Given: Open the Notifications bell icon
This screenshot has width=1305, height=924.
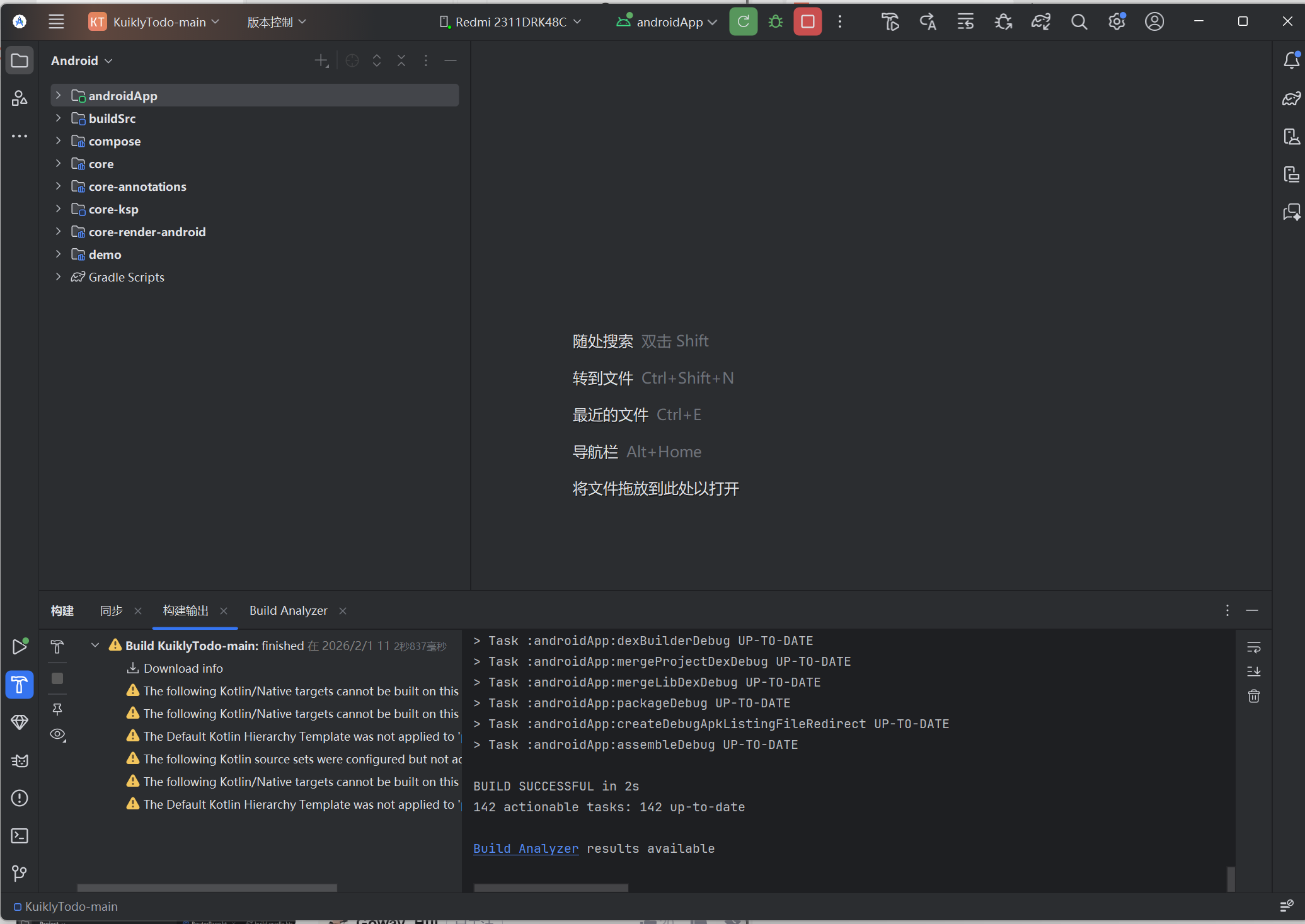Looking at the screenshot, I should click(x=1291, y=60).
